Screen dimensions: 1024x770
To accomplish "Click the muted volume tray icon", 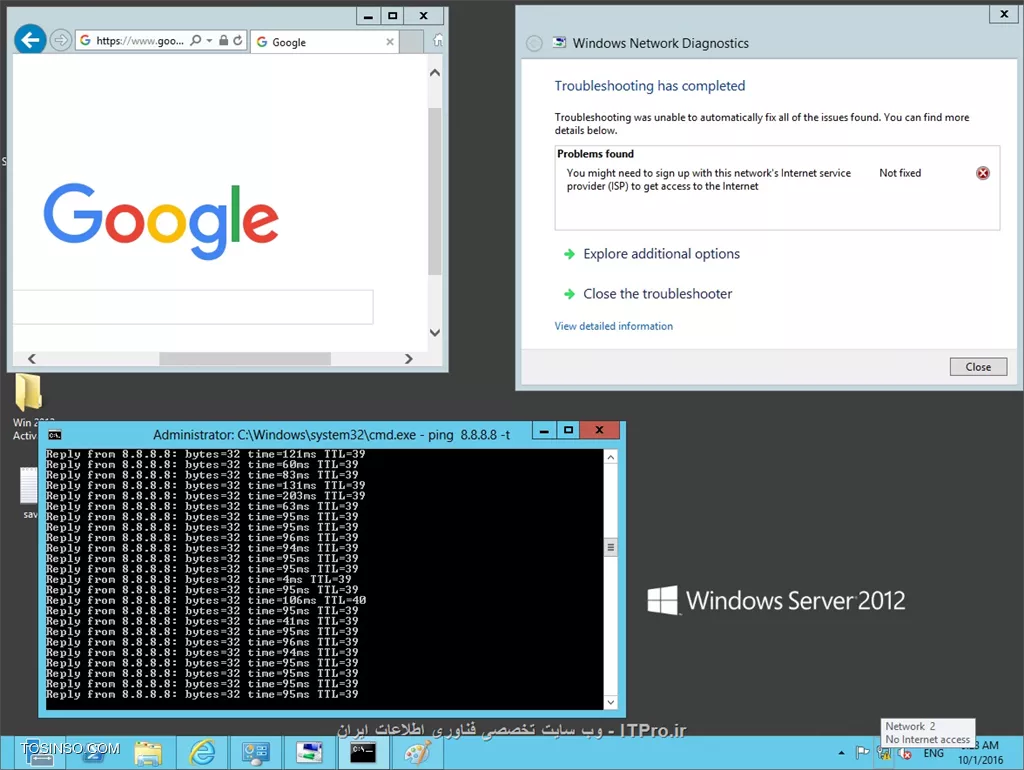I will pyautogui.click(x=905, y=753).
